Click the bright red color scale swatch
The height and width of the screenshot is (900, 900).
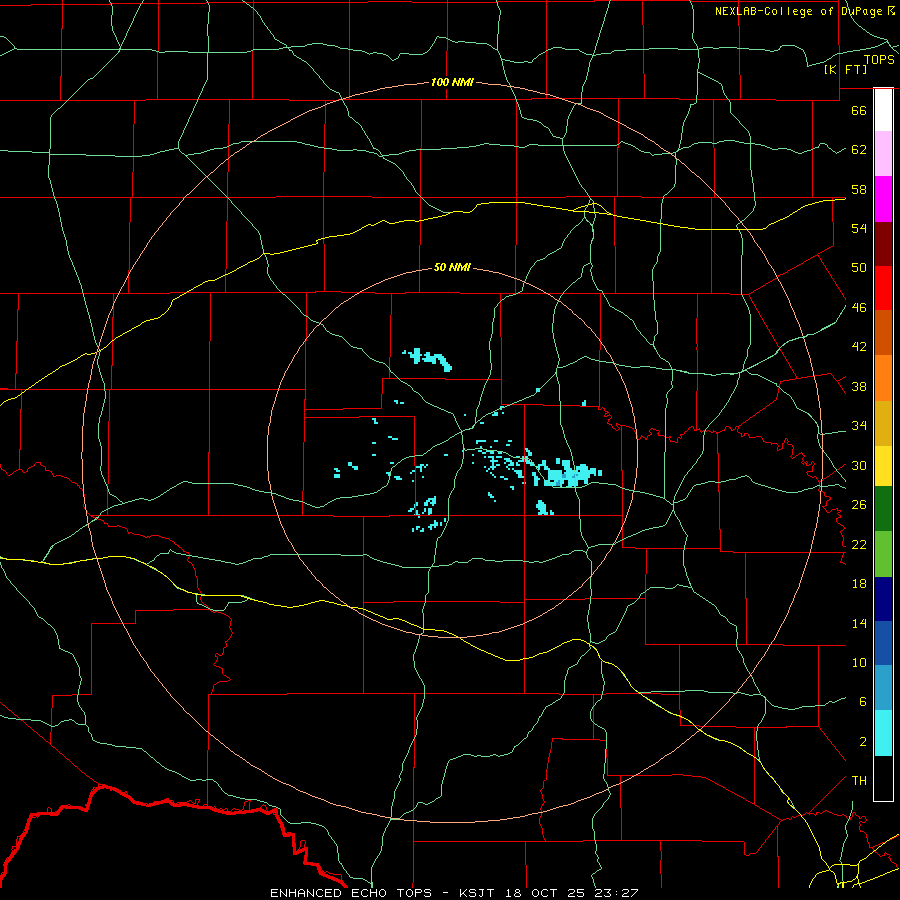(883, 288)
